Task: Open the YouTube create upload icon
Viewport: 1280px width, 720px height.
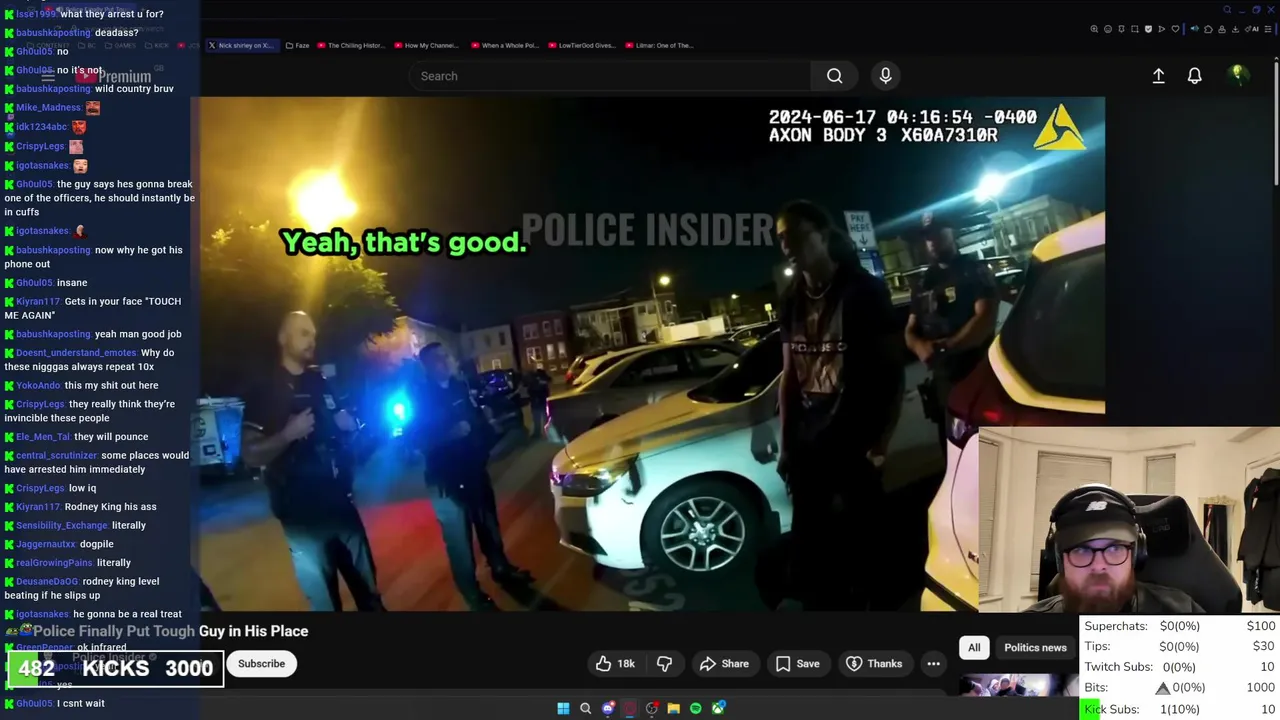Action: (x=1158, y=76)
